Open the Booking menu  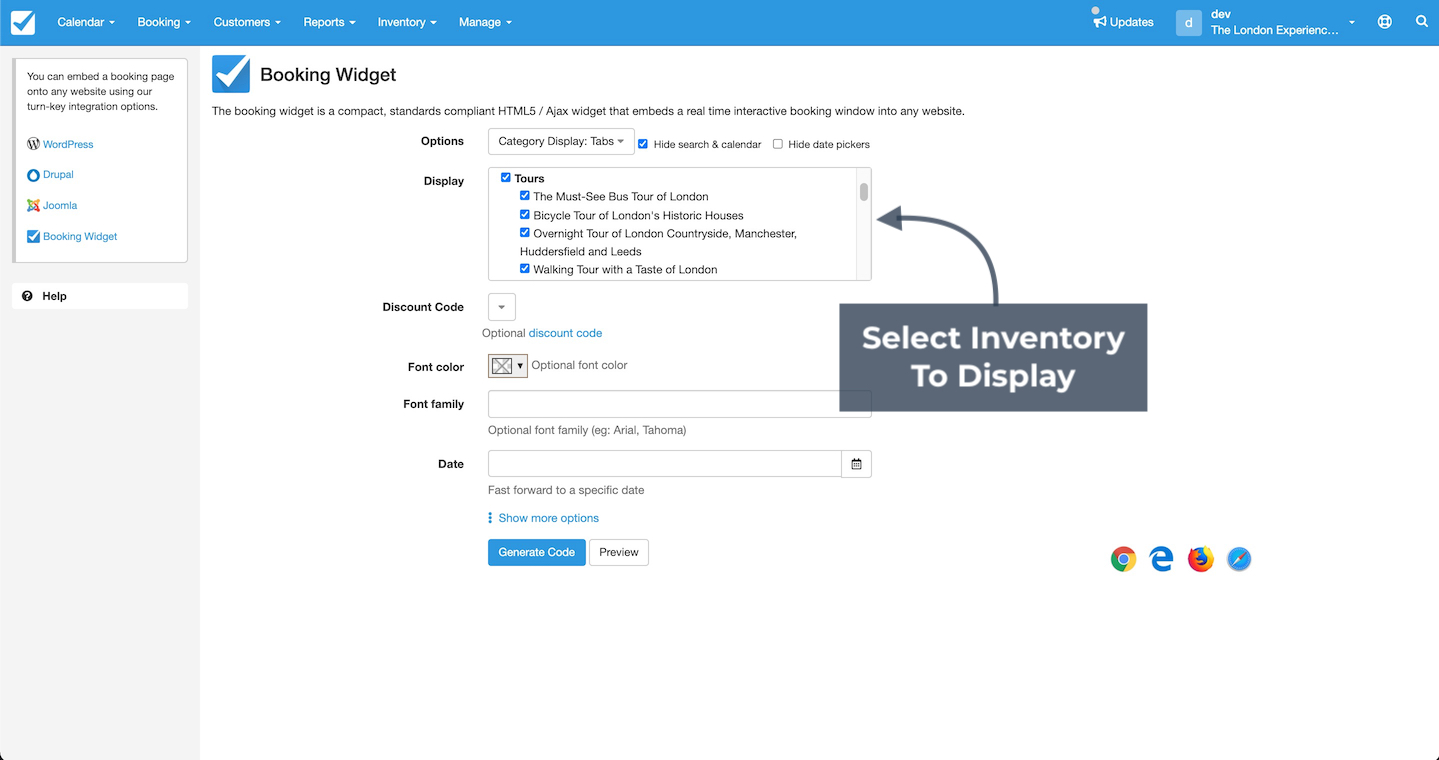(164, 22)
